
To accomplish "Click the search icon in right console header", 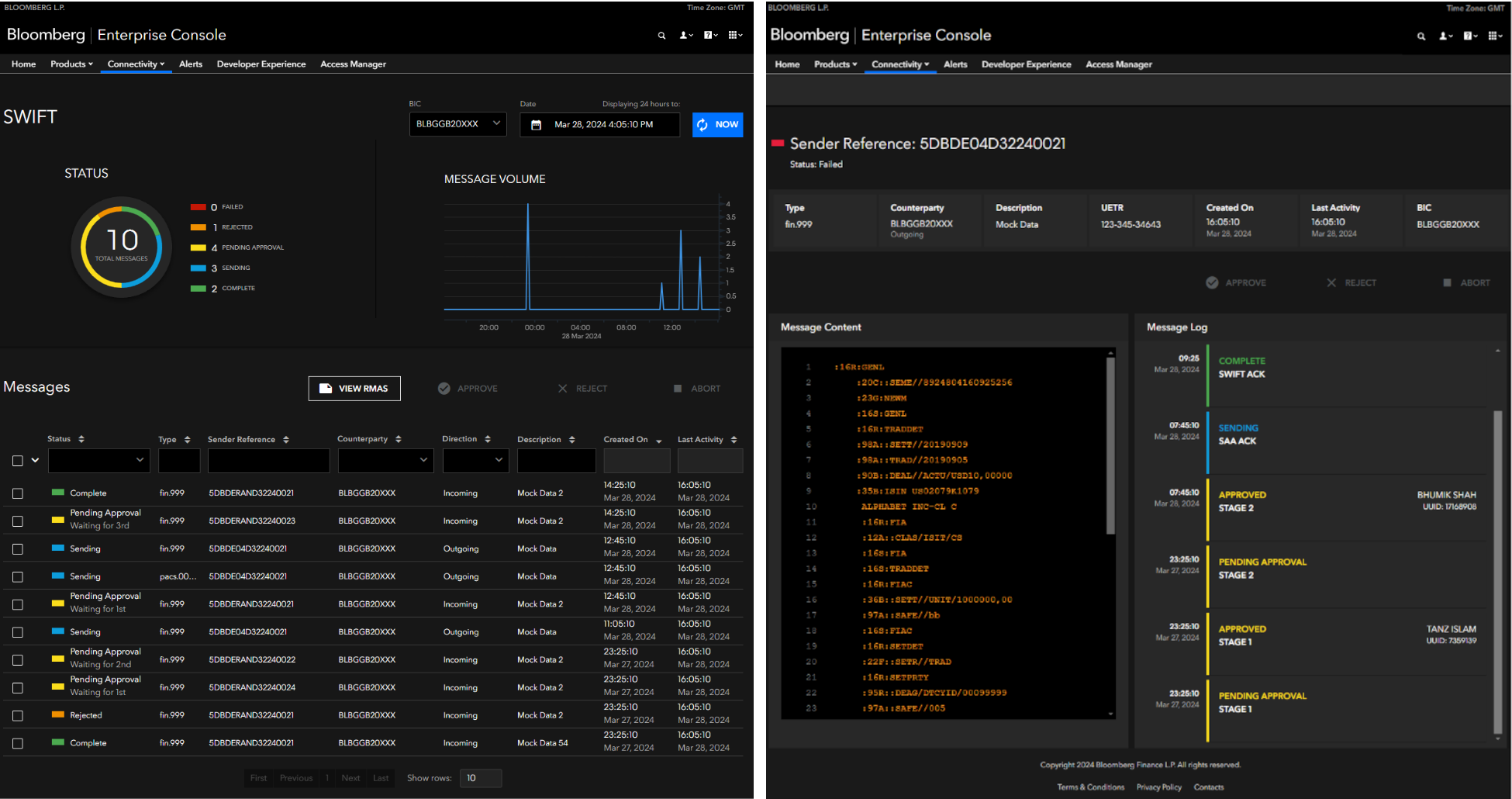I will 1421,36.
